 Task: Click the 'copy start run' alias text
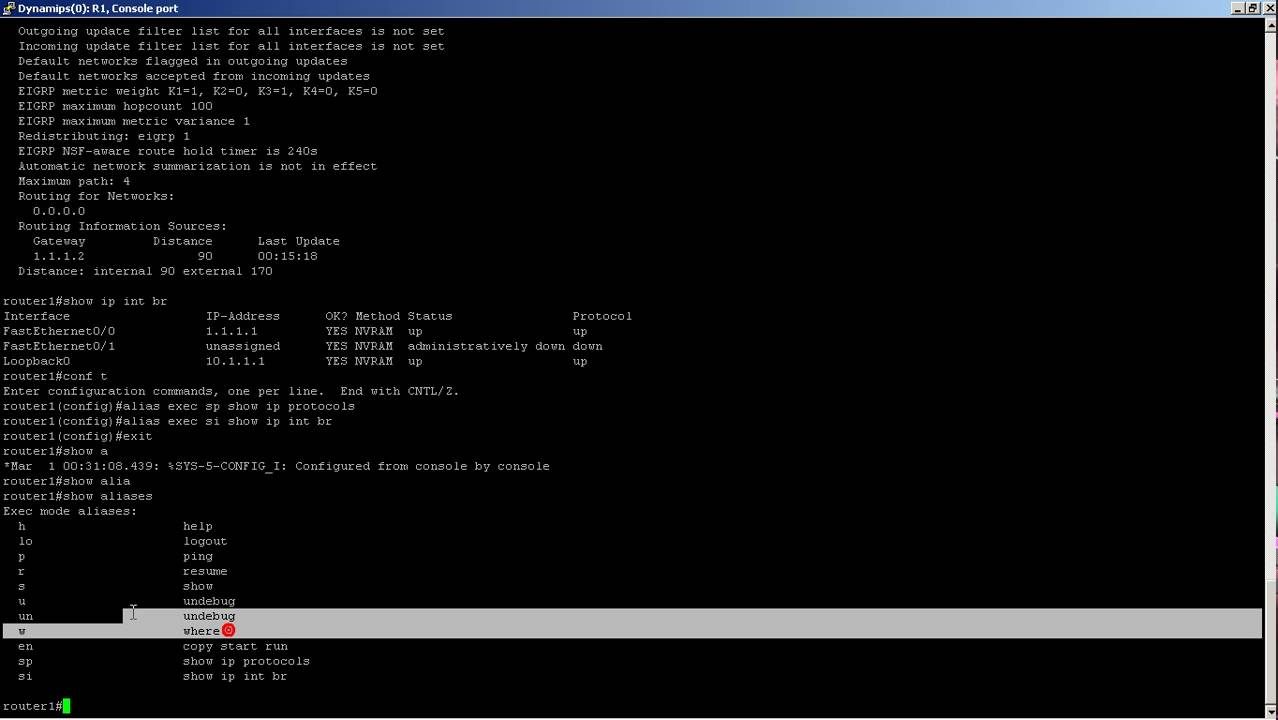235,646
